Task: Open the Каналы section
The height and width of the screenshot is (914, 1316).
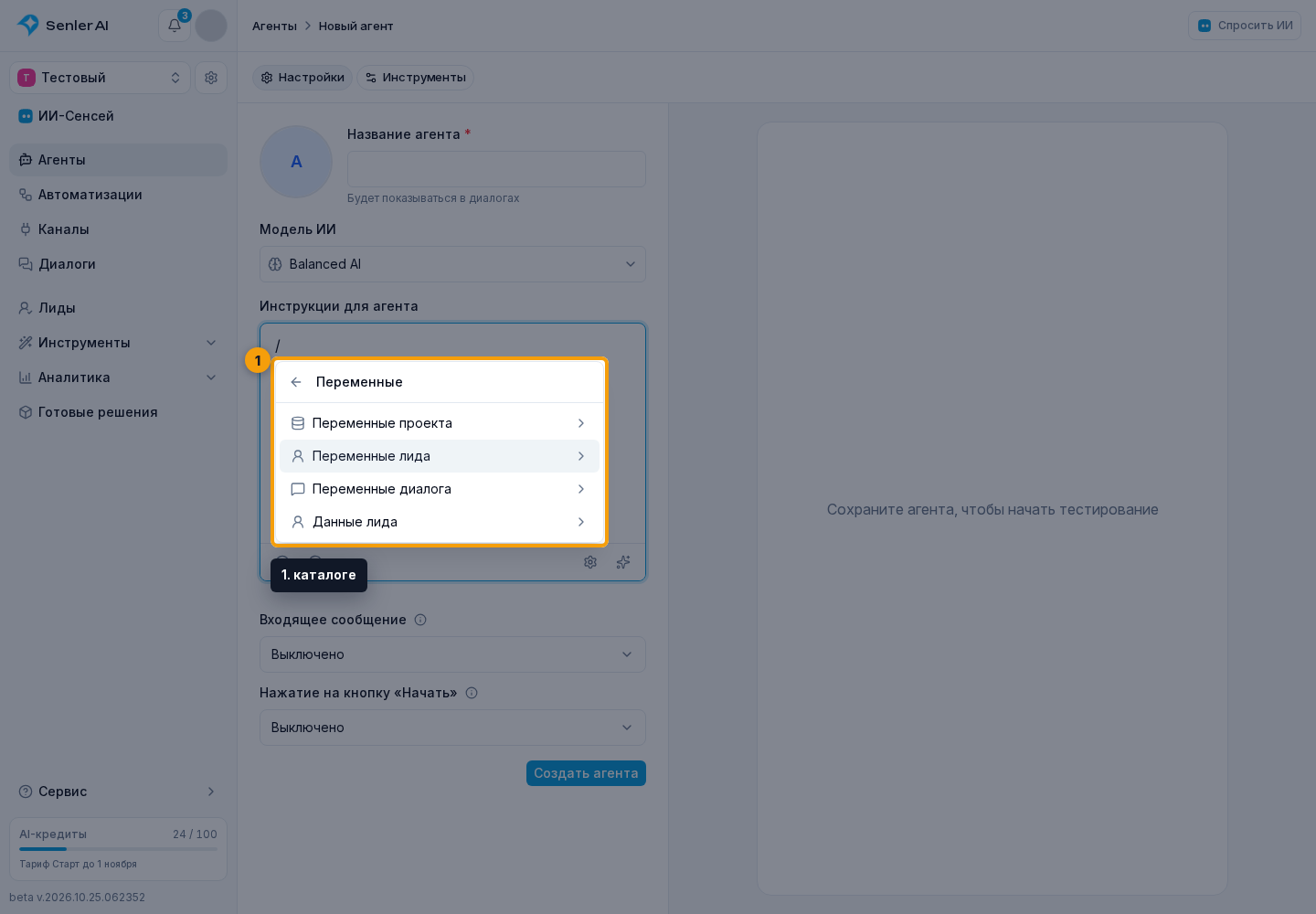Action: tap(118, 229)
